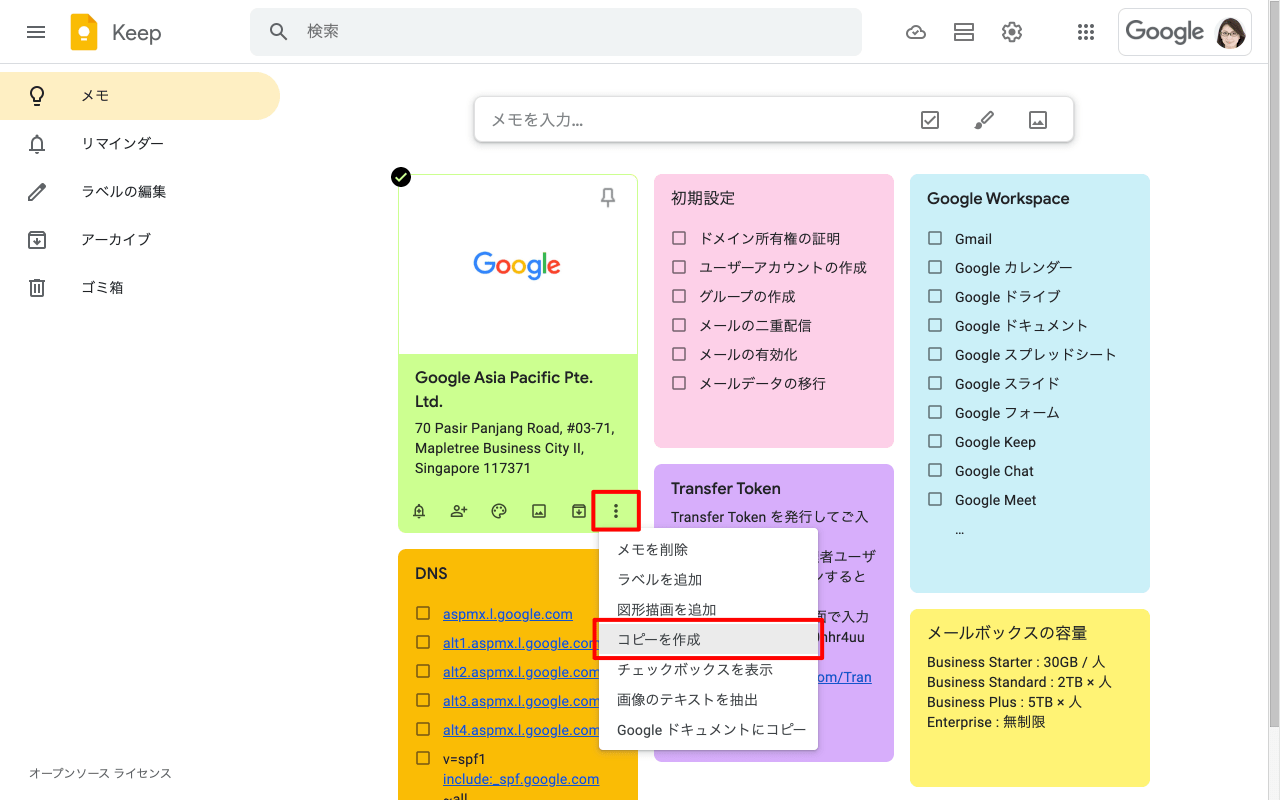Click the cloud sync status icon
The width and height of the screenshot is (1280, 800).
click(x=916, y=32)
